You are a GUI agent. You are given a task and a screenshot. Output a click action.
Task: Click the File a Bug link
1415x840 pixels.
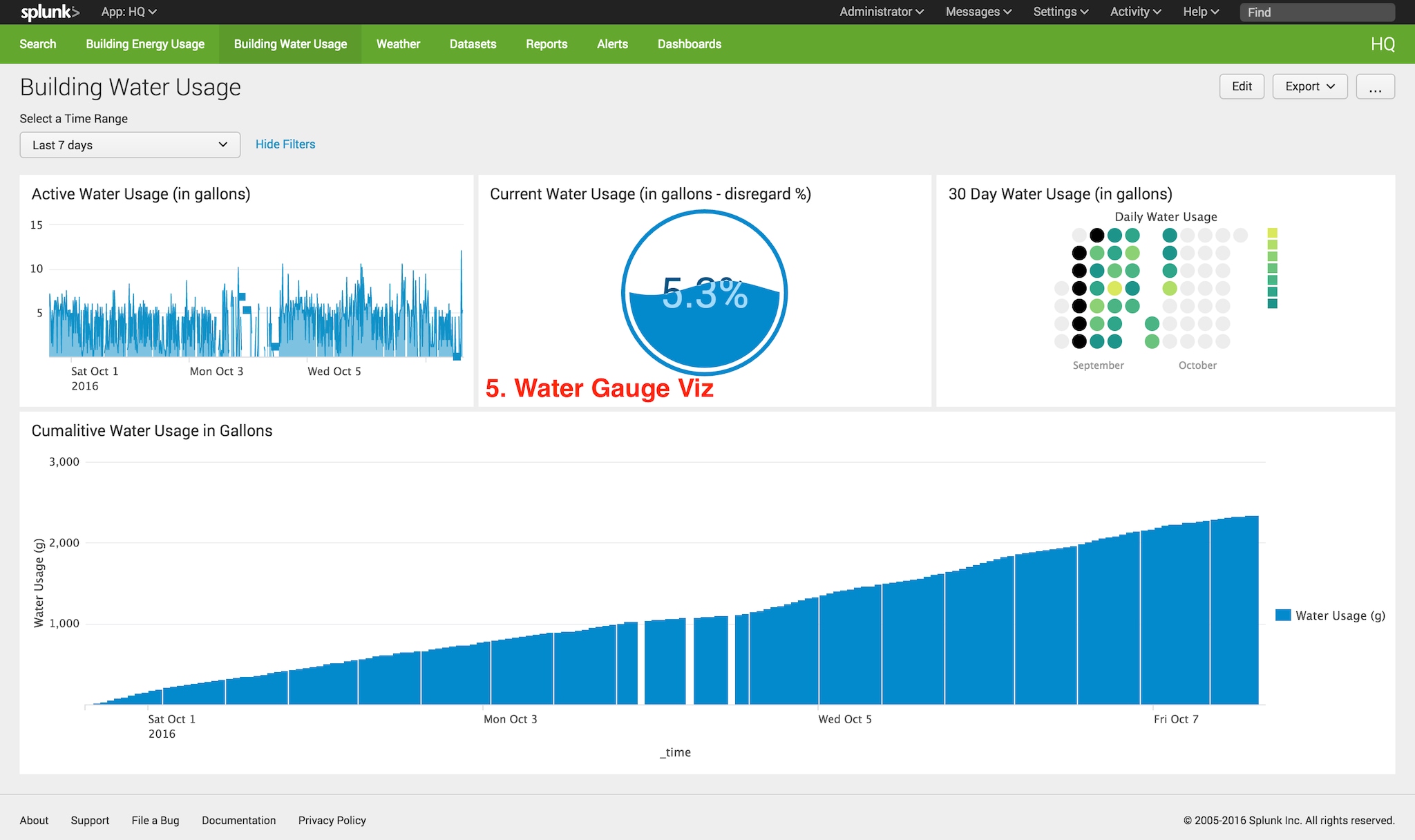pos(155,821)
